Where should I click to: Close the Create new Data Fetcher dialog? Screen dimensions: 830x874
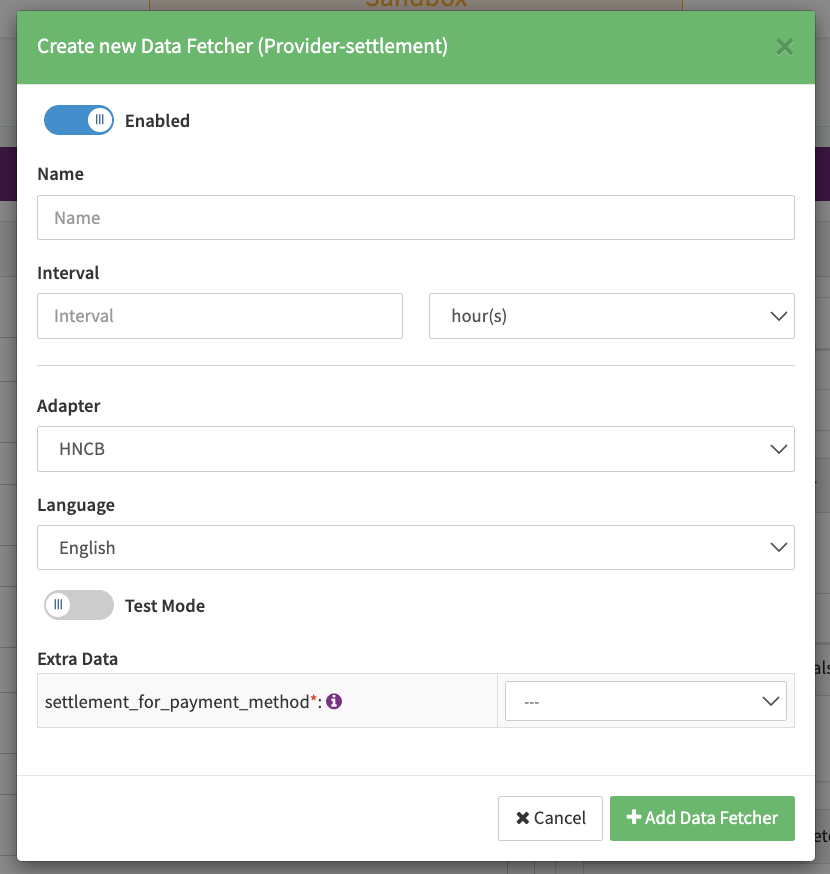click(785, 47)
